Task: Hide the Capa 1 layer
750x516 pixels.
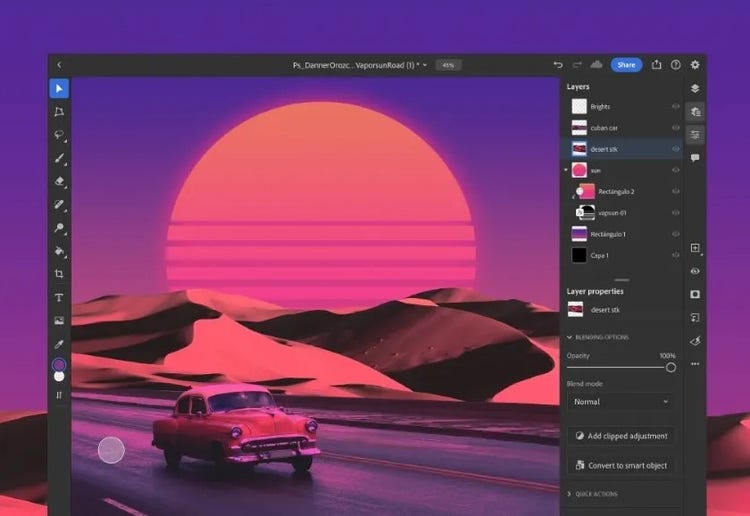Action: pos(676,255)
